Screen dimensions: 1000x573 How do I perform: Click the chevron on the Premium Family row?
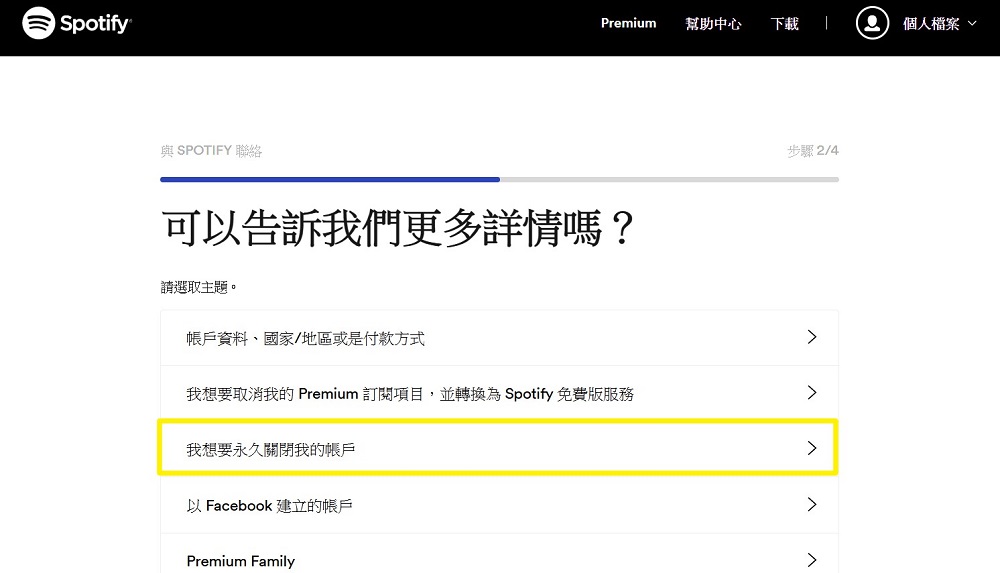[812, 560]
